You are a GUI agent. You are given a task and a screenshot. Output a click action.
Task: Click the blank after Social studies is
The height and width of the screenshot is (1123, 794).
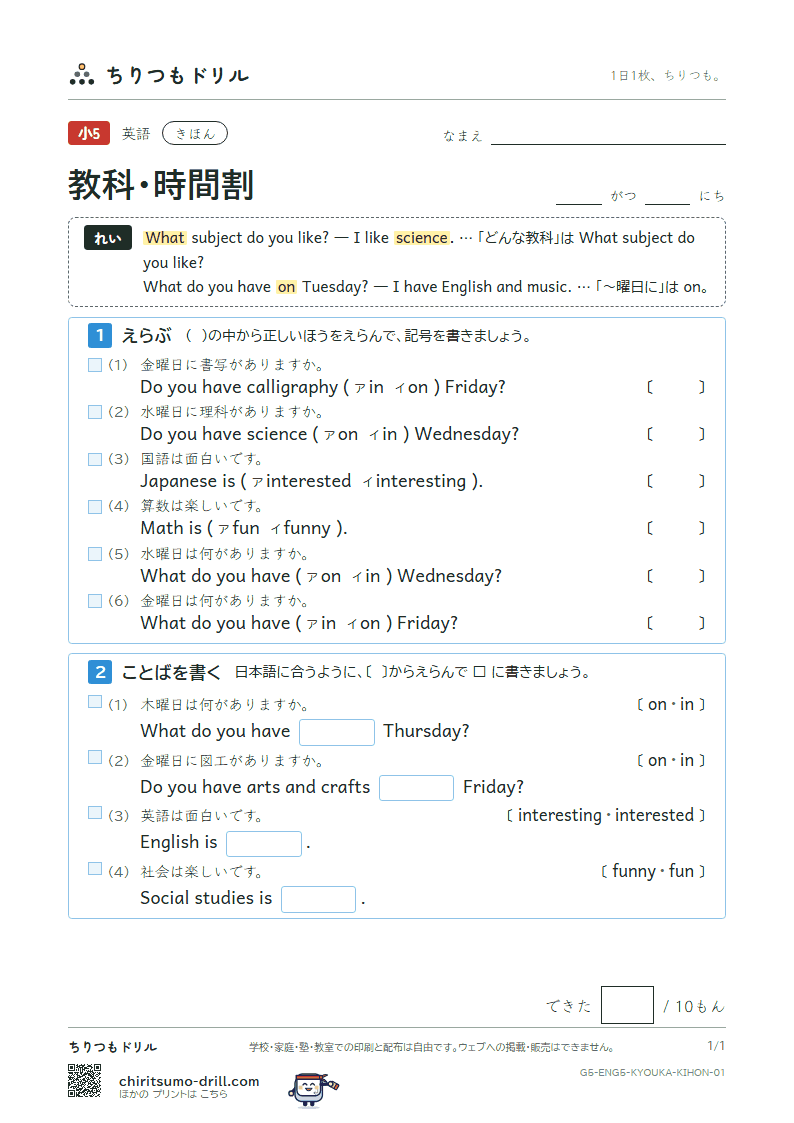[318, 899]
